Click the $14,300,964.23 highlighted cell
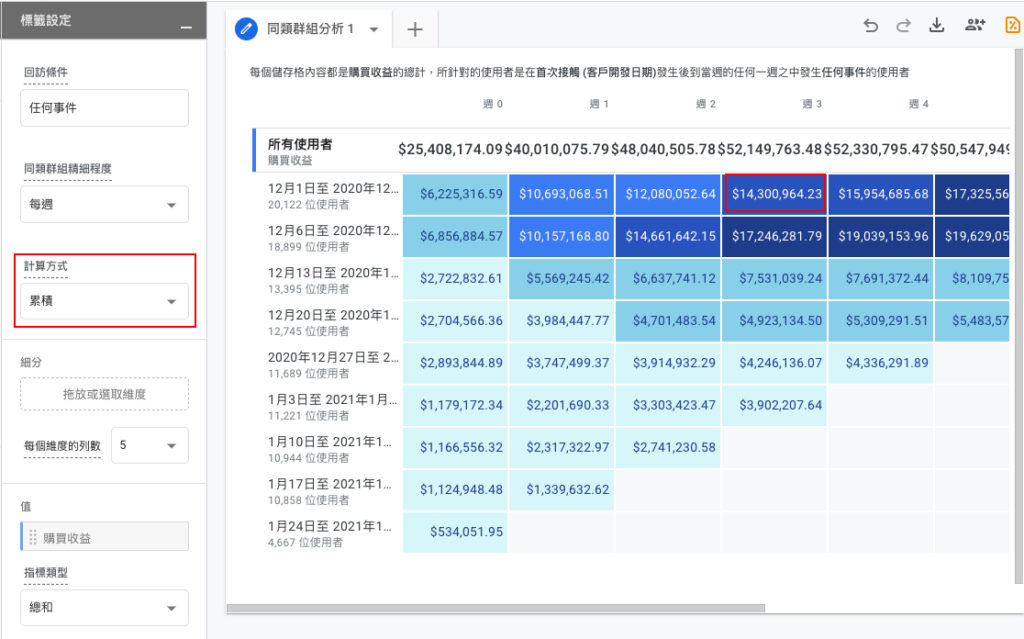Image resolution: width=1024 pixels, height=639 pixels. [x=775, y=194]
